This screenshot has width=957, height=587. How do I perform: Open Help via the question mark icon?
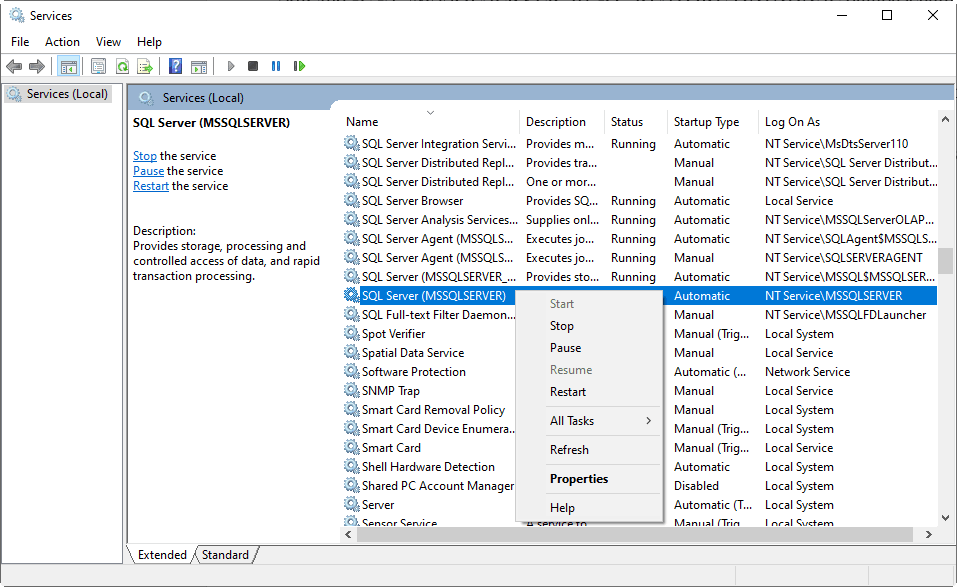click(x=175, y=66)
